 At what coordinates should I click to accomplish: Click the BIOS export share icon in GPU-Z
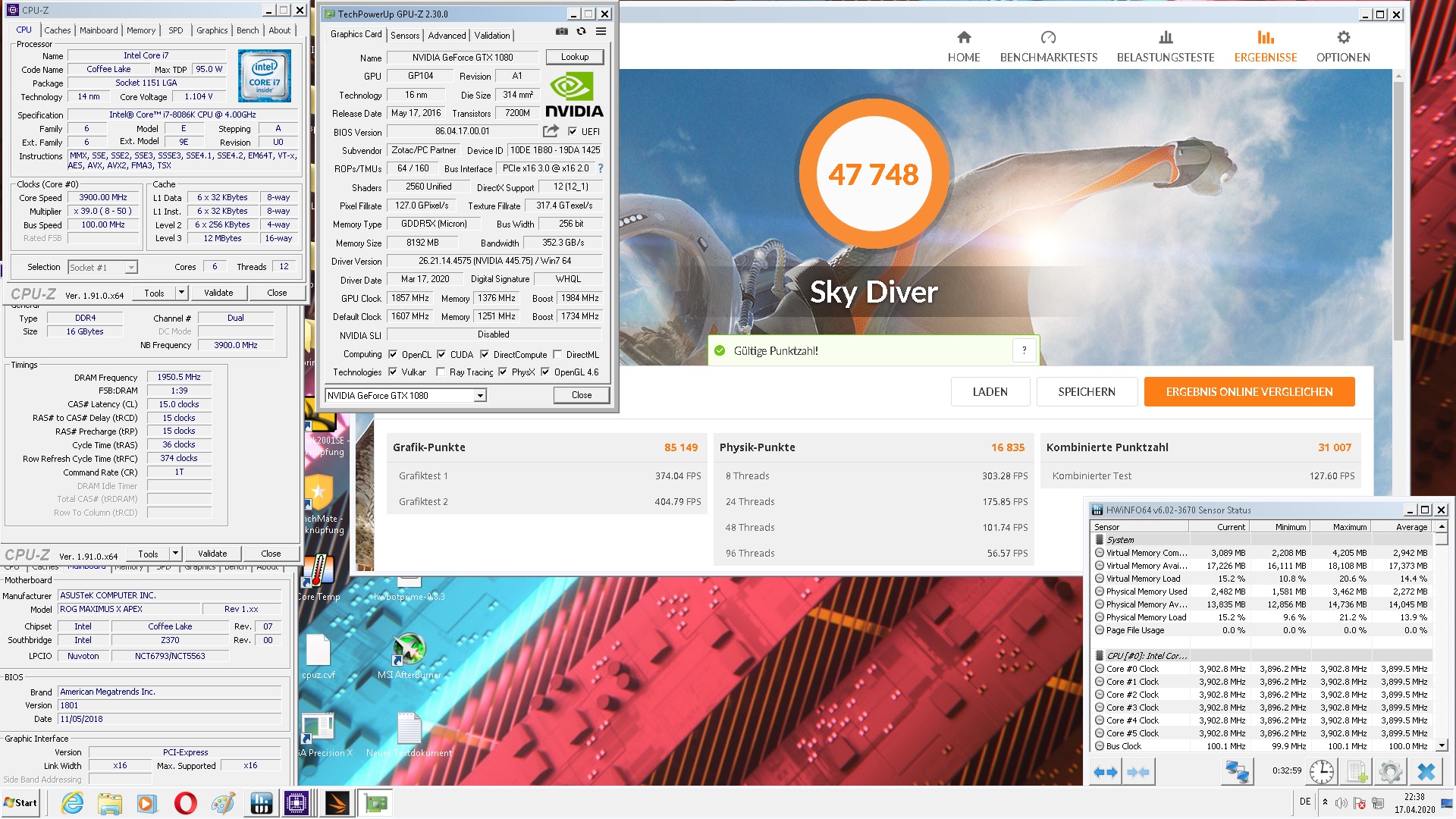pyautogui.click(x=551, y=131)
